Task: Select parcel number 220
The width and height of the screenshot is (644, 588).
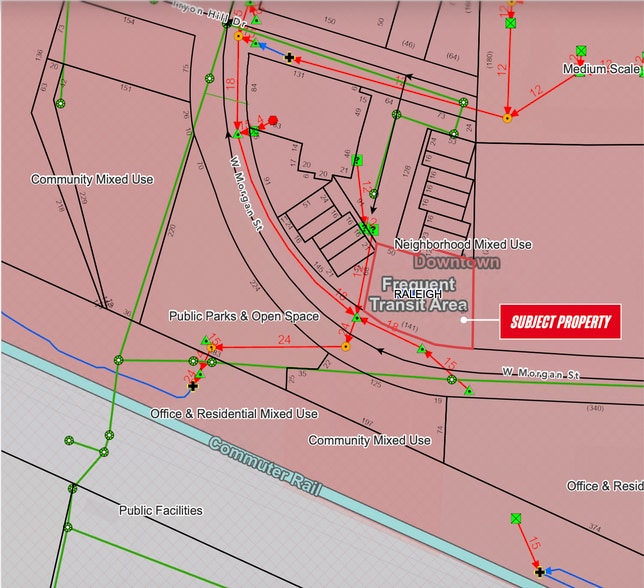Action: tap(172, 230)
